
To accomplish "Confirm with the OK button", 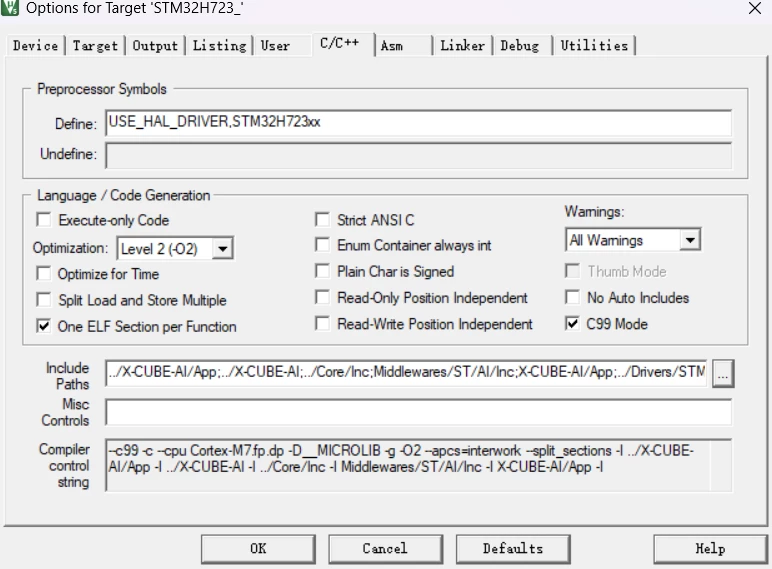I will click(x=258, y=549).
